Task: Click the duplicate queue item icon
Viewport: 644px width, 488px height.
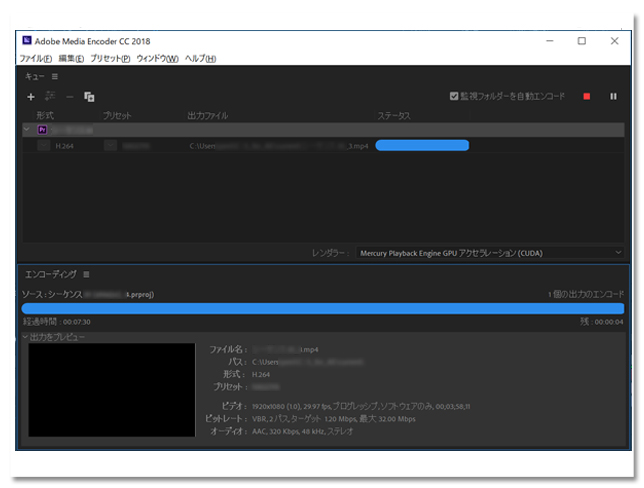Action: coord(89,97)
